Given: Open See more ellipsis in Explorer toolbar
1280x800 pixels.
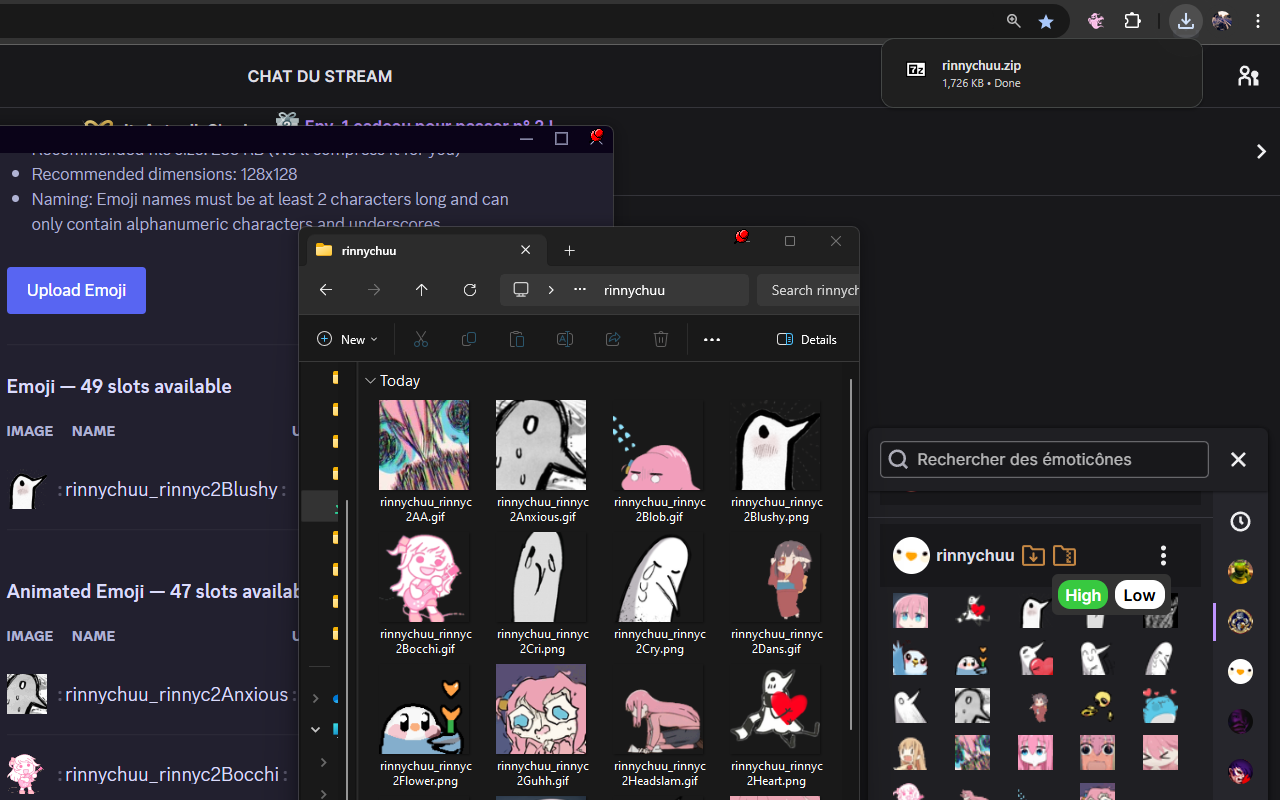Looking at the screenshot, I should click(712, 339).
